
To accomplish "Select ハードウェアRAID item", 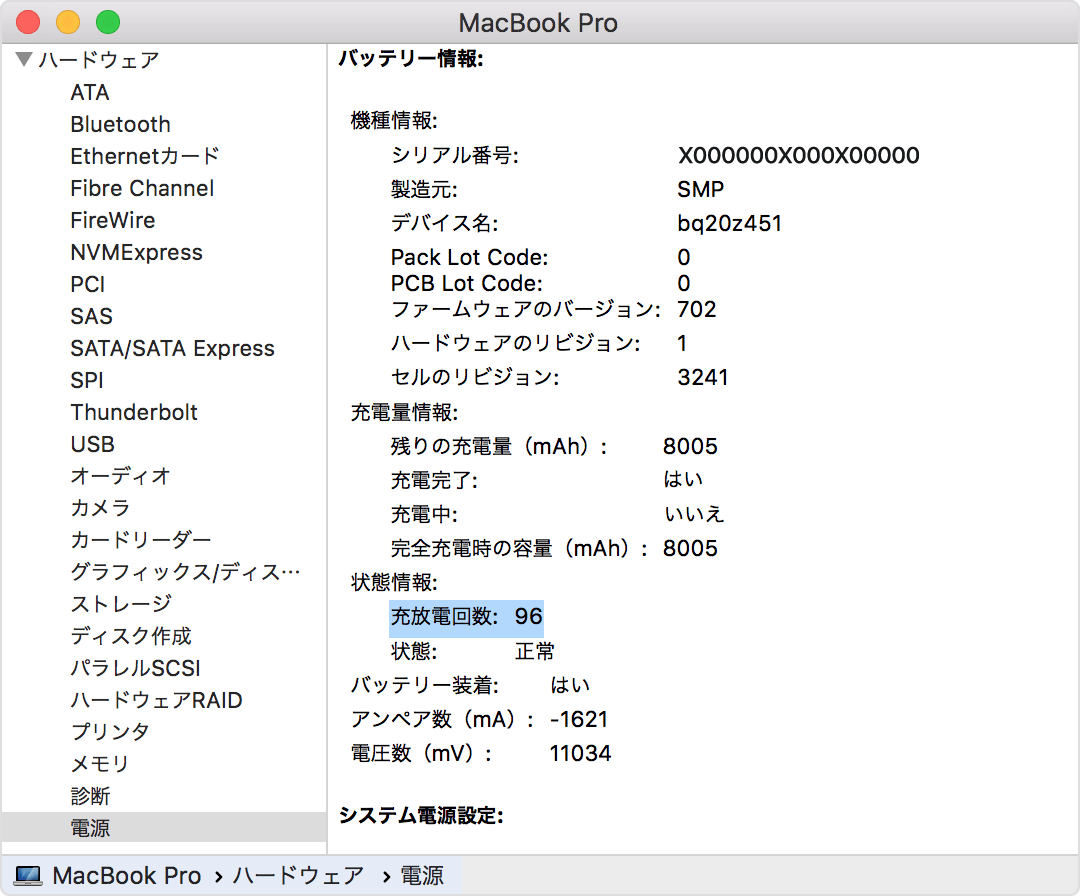I will point(156,700).
